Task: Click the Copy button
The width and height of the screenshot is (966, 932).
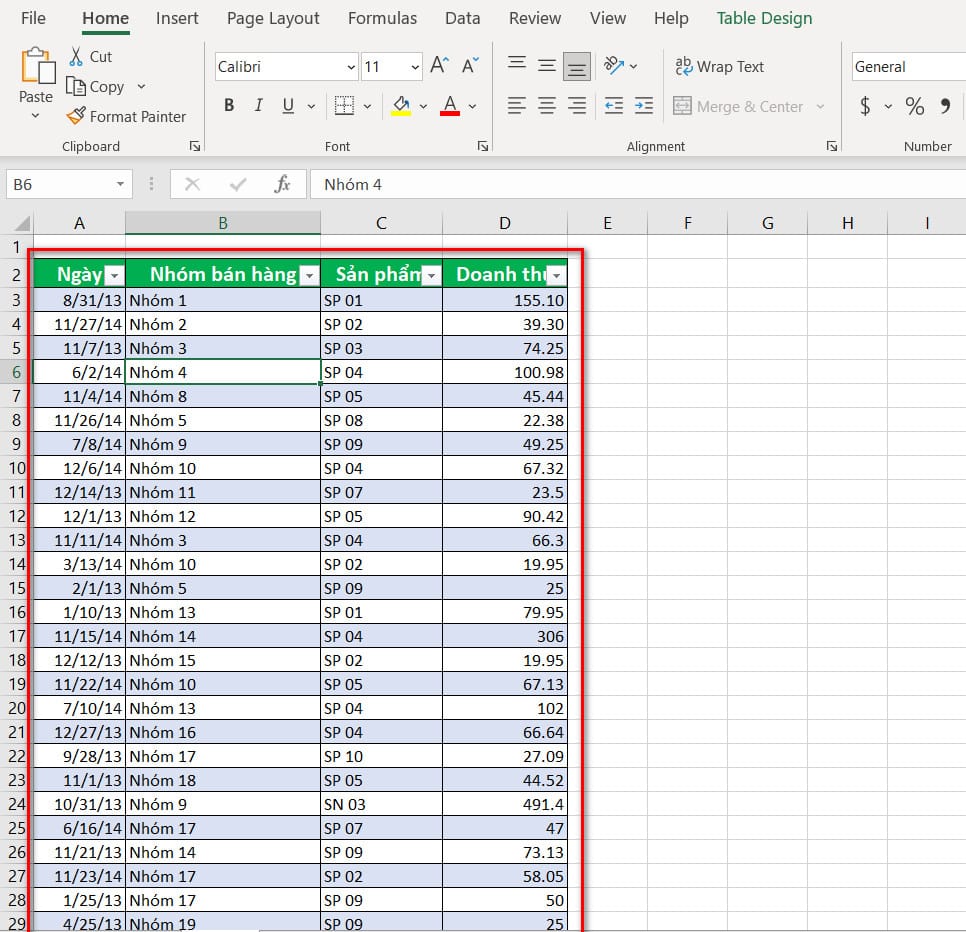Action: [96, 87]
